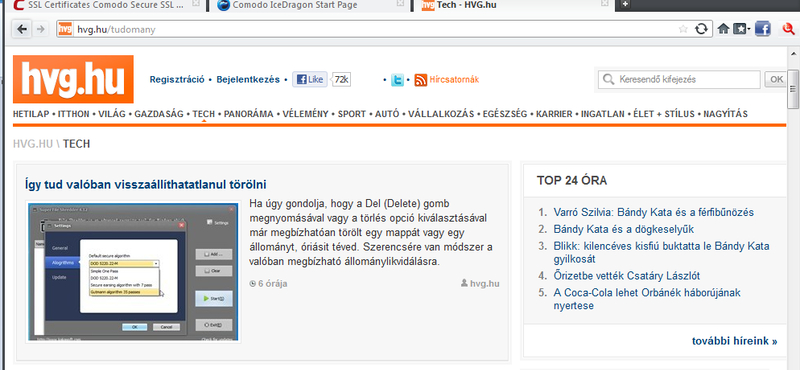Open the VILÁG menu item
This screenshot has height=370, width=800.
pyautogui.click(x=112, y=114)
